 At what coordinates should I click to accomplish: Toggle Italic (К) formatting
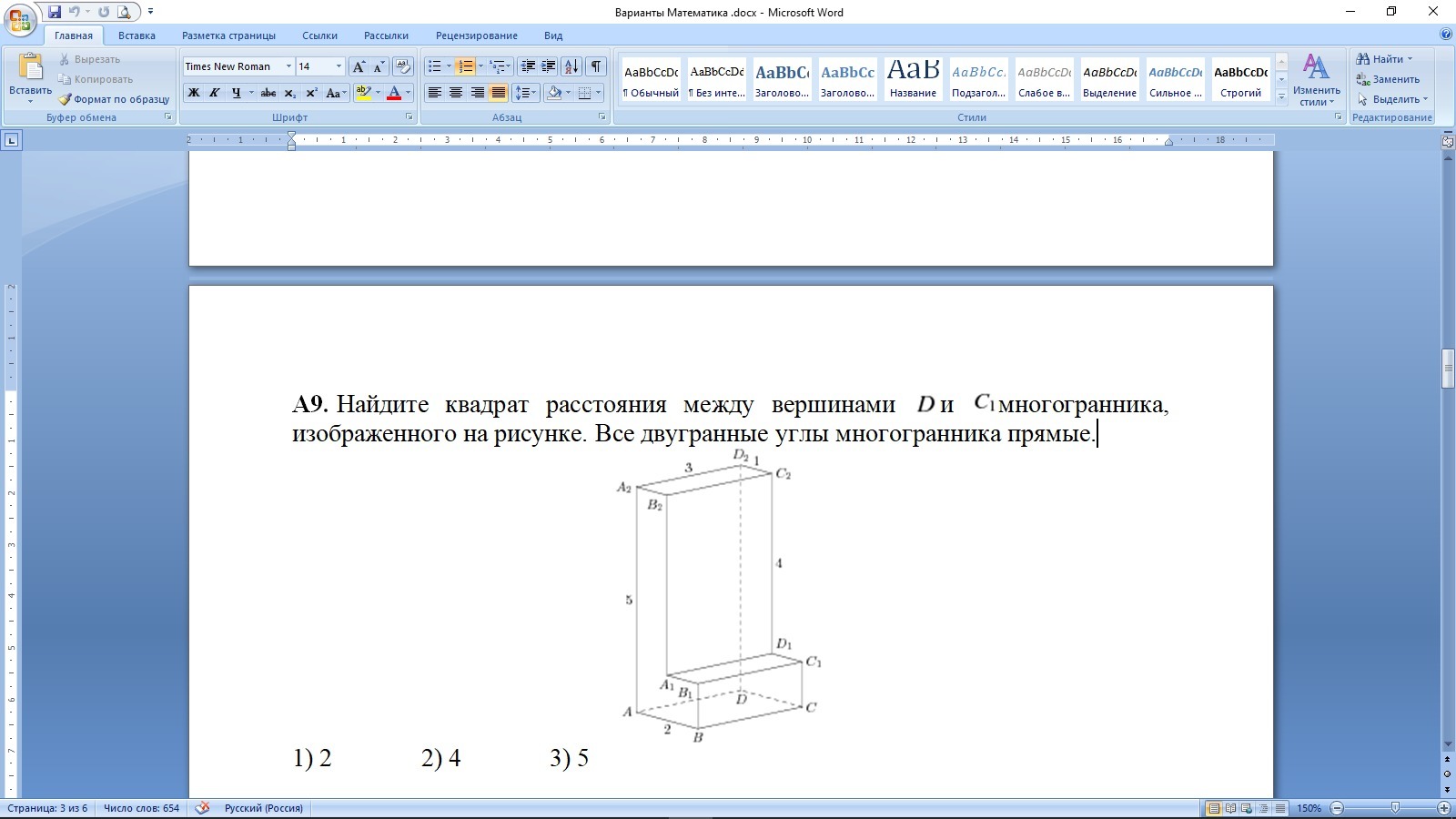[x=215, y=93]
